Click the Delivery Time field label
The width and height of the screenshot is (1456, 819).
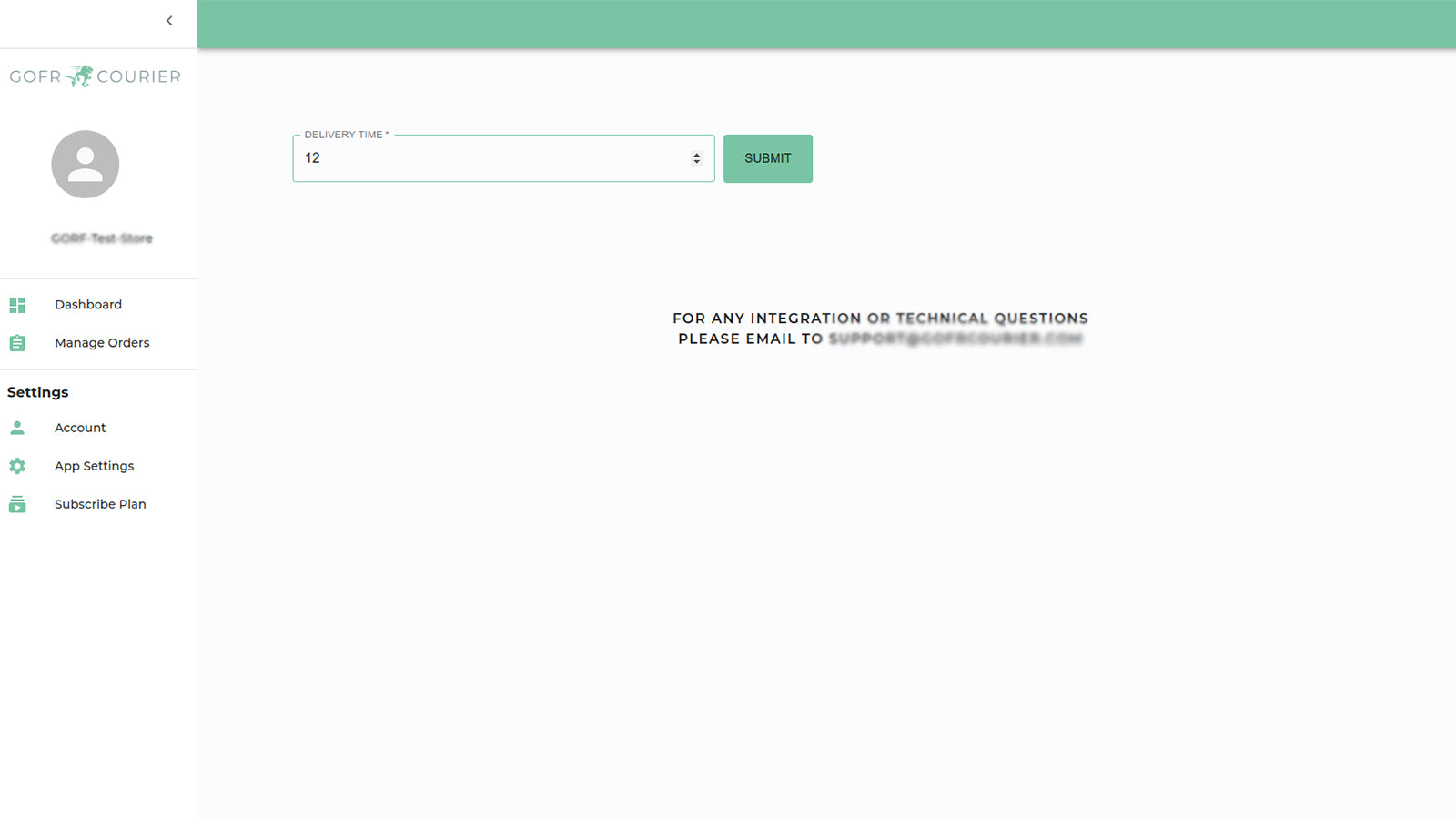(x=347, y=135)
